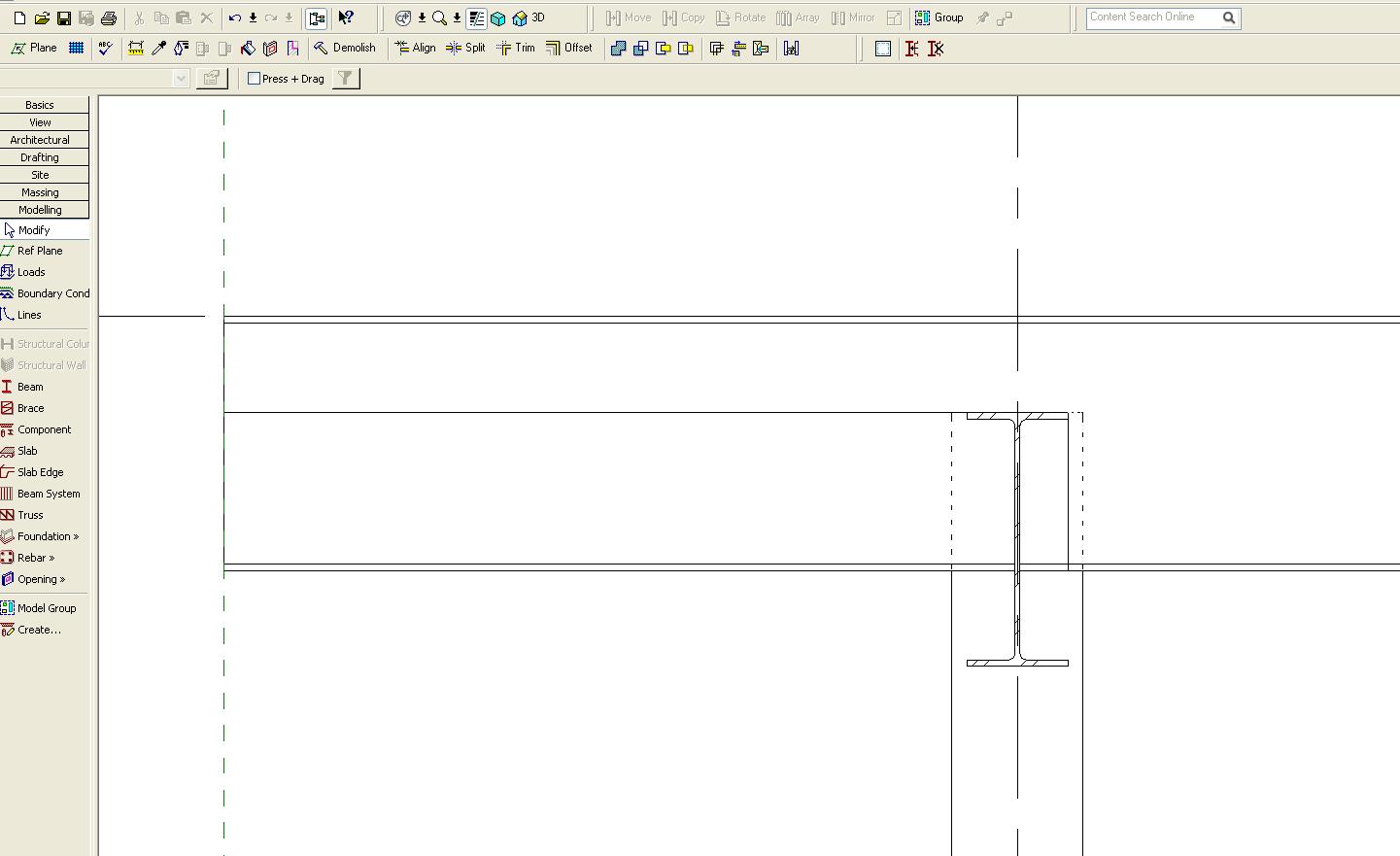The width and height of the screenshot is (1400, 856).
Task: Select the Offset tool
Action: point(568,48)
